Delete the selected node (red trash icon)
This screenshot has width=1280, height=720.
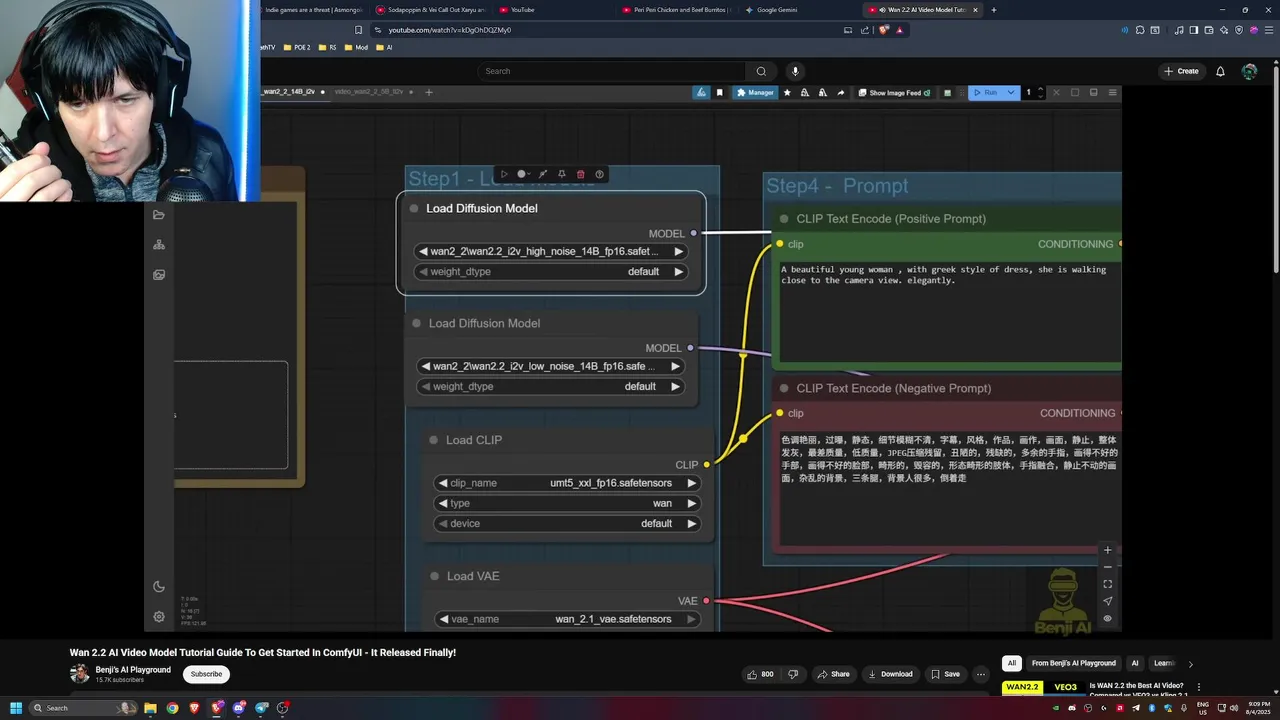coord(581,174)
